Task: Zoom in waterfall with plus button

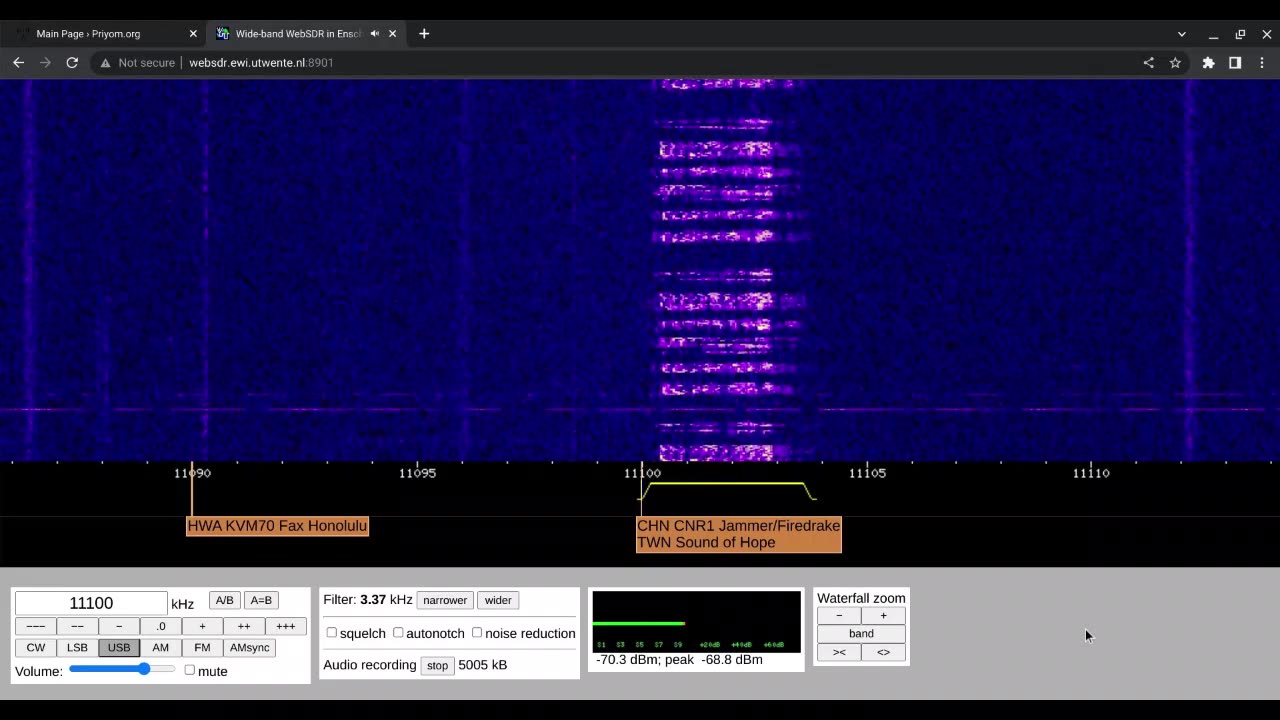Action: (x=883, y=616)
